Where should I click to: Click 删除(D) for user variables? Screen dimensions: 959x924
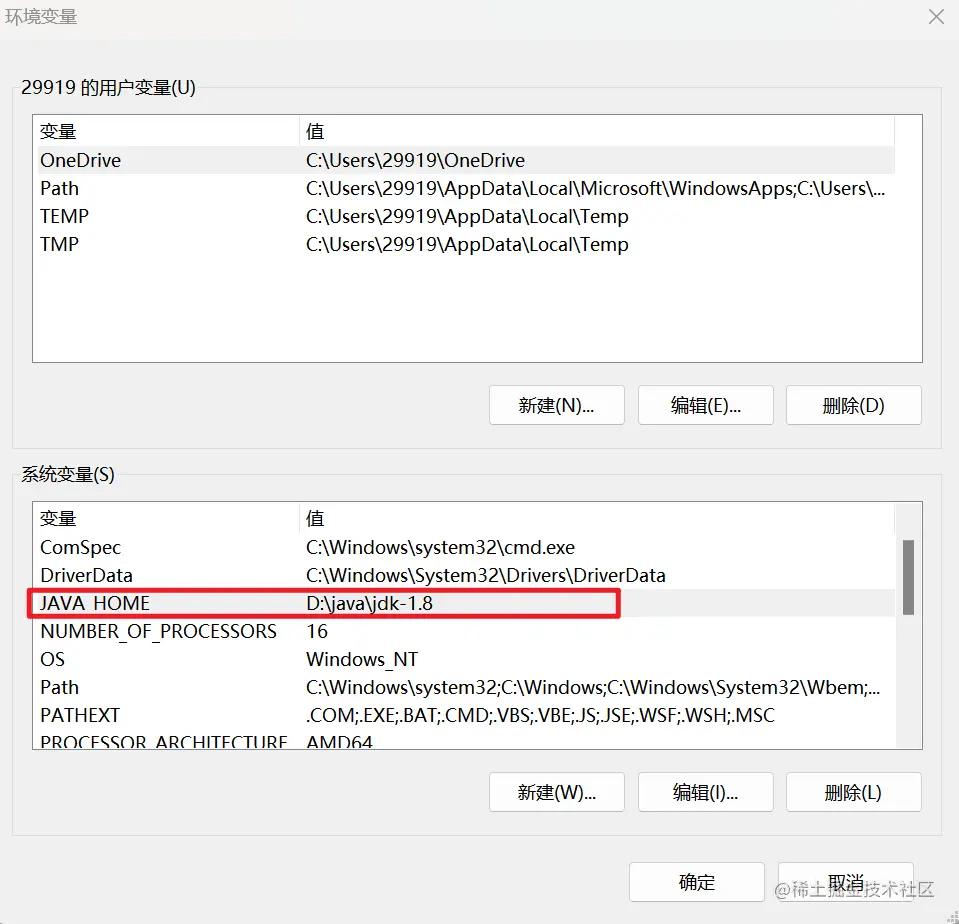[853, 405]
